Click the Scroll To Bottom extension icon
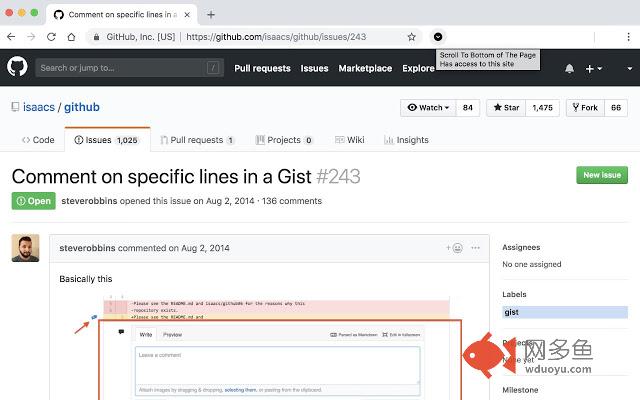 [438, 37]
